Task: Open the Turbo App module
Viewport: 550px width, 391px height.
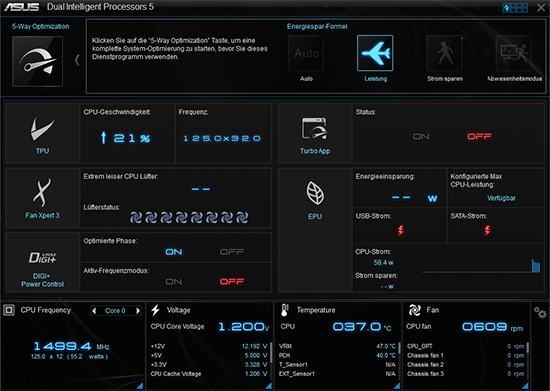Action: 315,134
